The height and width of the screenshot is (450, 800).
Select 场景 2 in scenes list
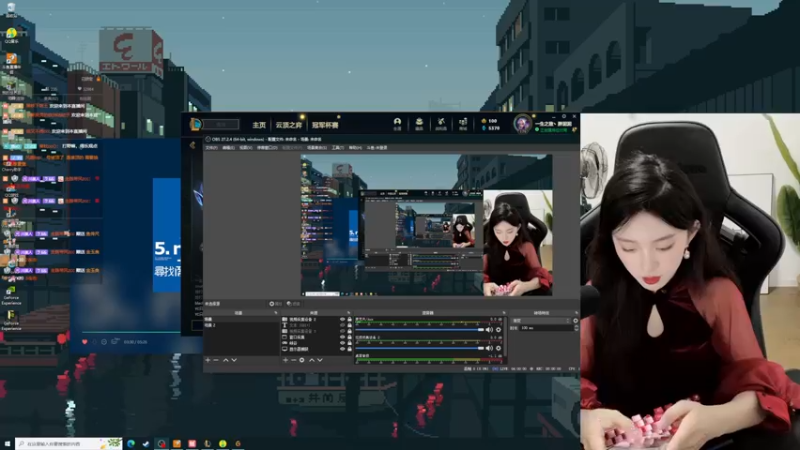pyautogui.click(x=210, y=325)
